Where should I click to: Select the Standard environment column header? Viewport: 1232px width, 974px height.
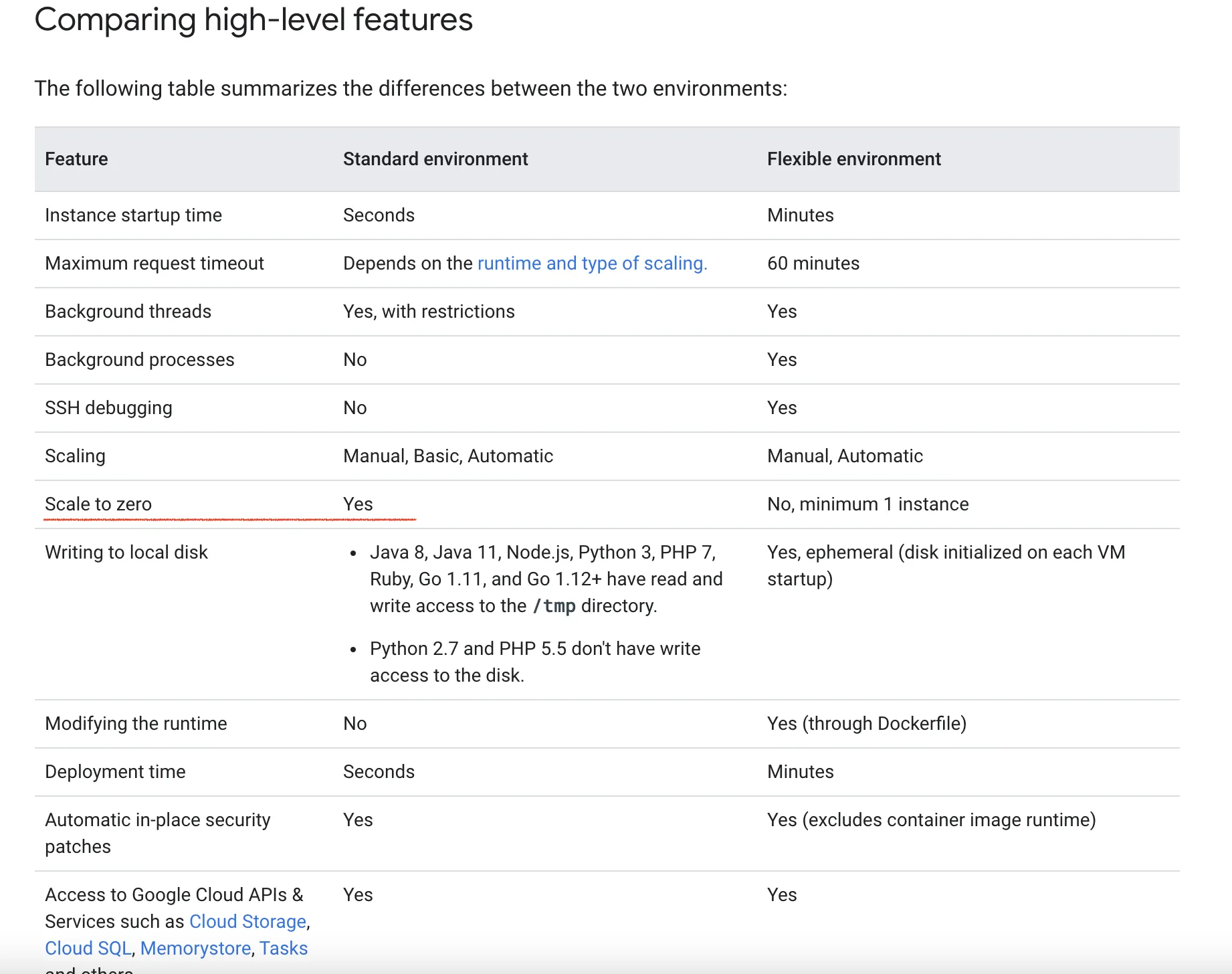tap(435, 159)
